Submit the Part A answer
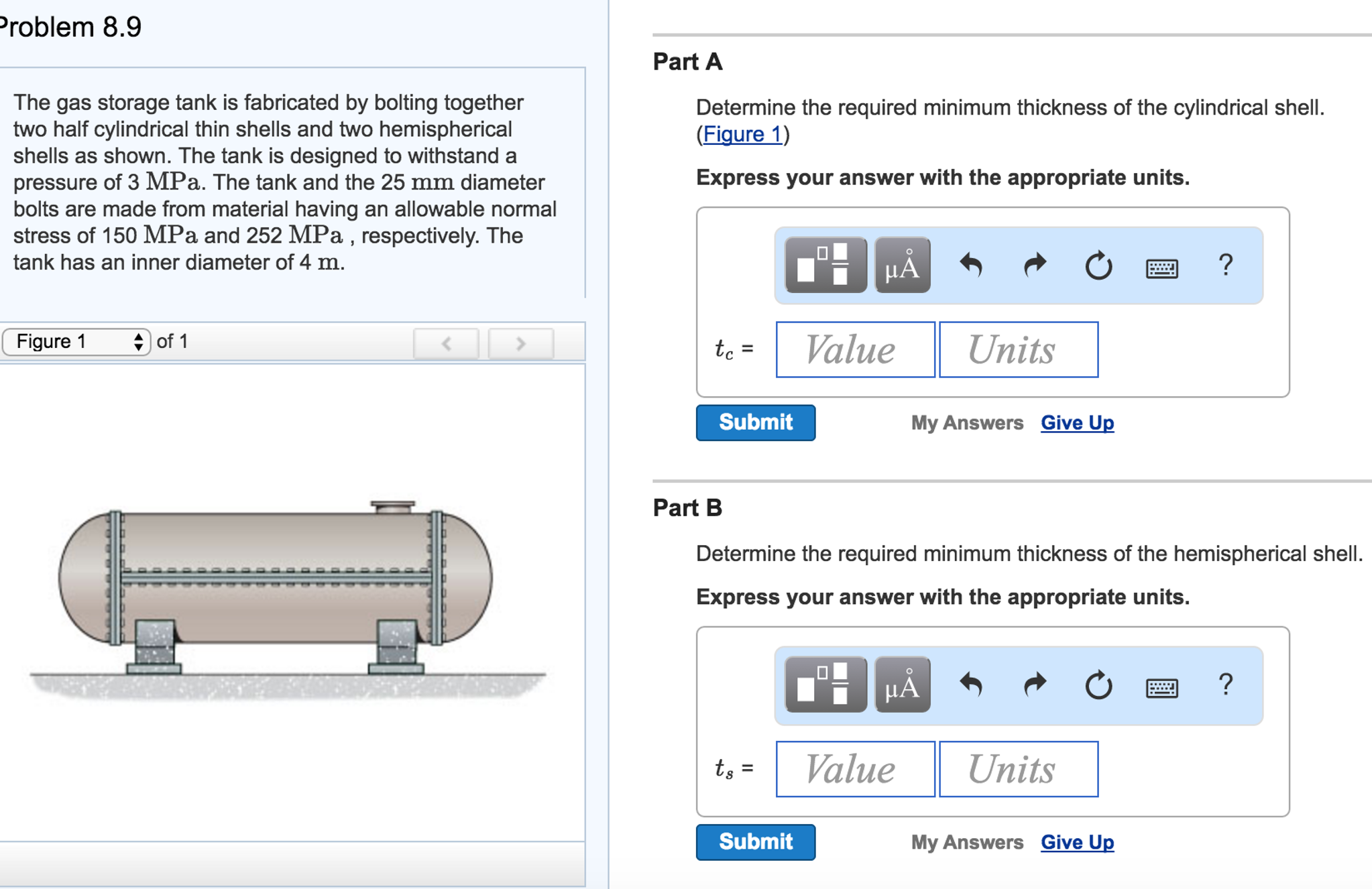The image size is (1372, 889). click(x=755, y=422)
